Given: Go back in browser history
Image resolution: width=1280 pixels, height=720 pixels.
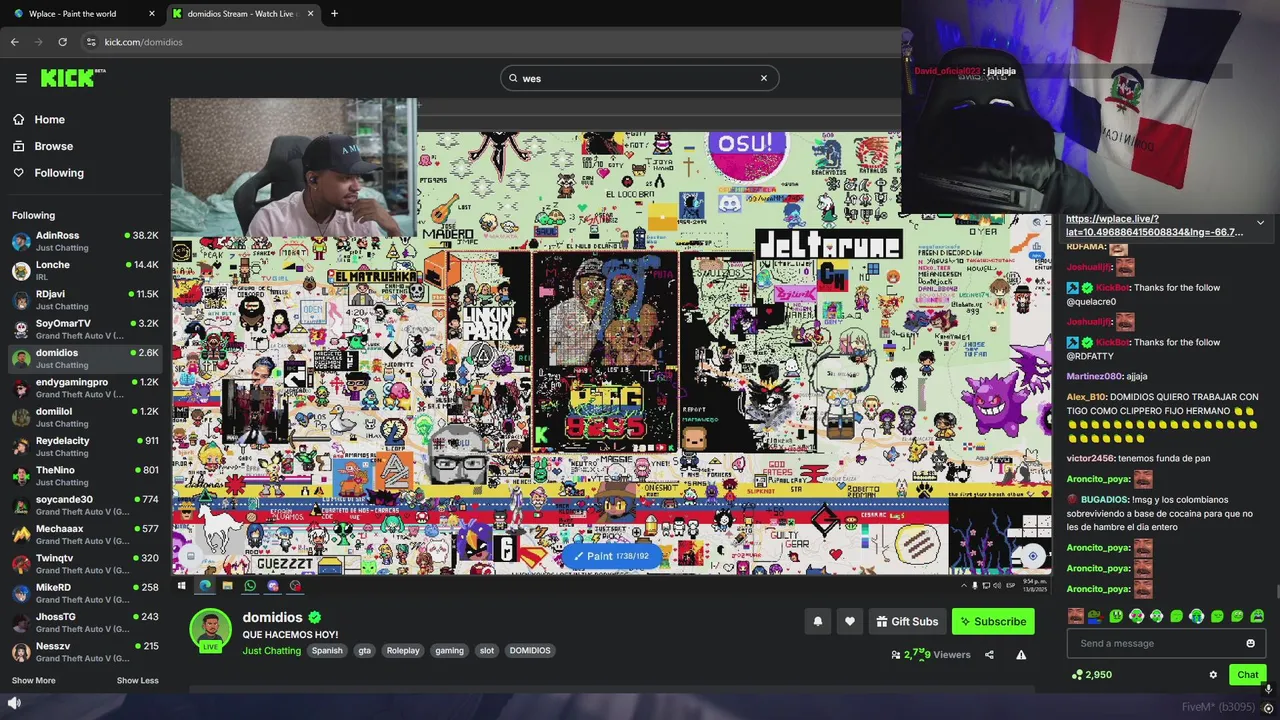Looking at the screenshot, I should pos(14,42).
